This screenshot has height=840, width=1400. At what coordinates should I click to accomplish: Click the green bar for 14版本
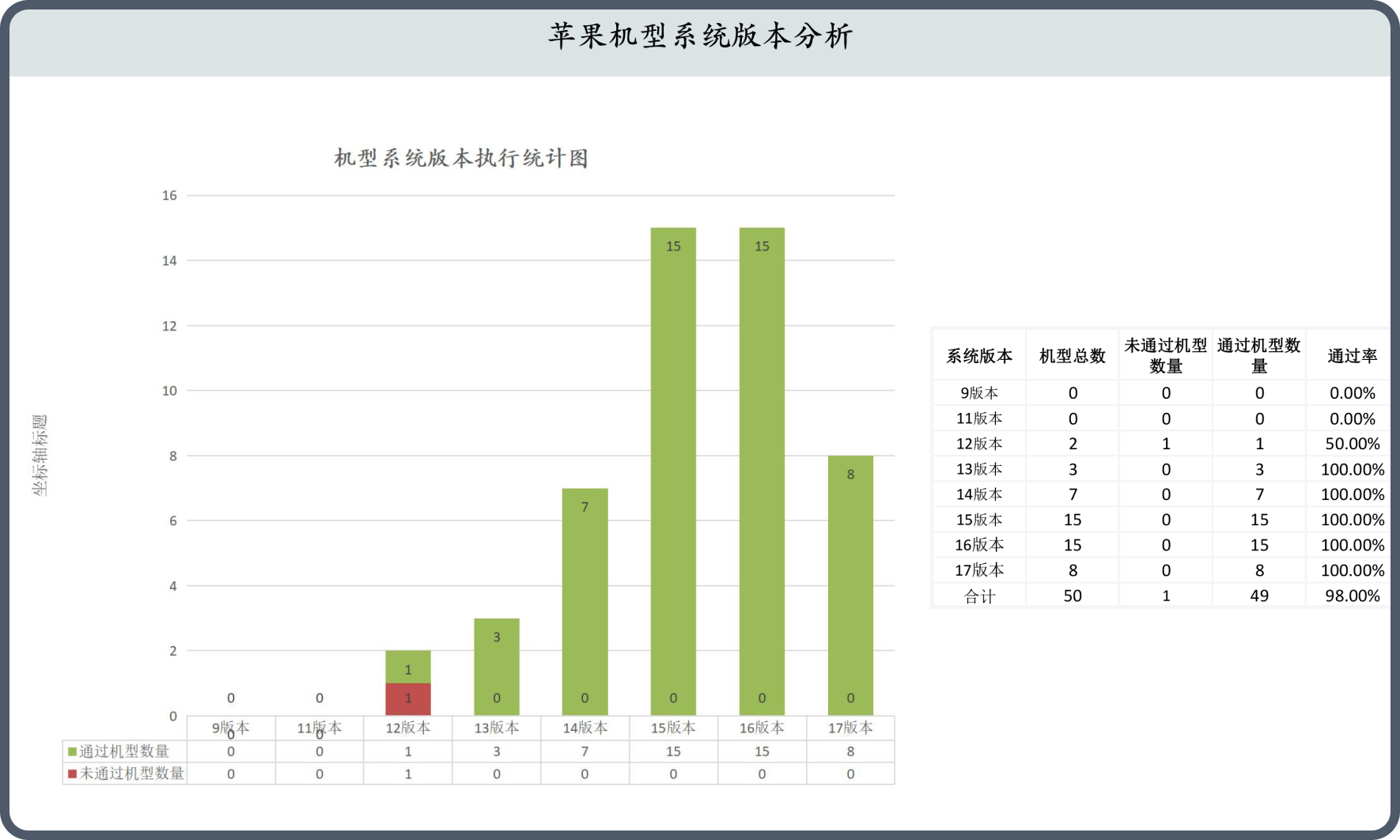pos(585,601)
